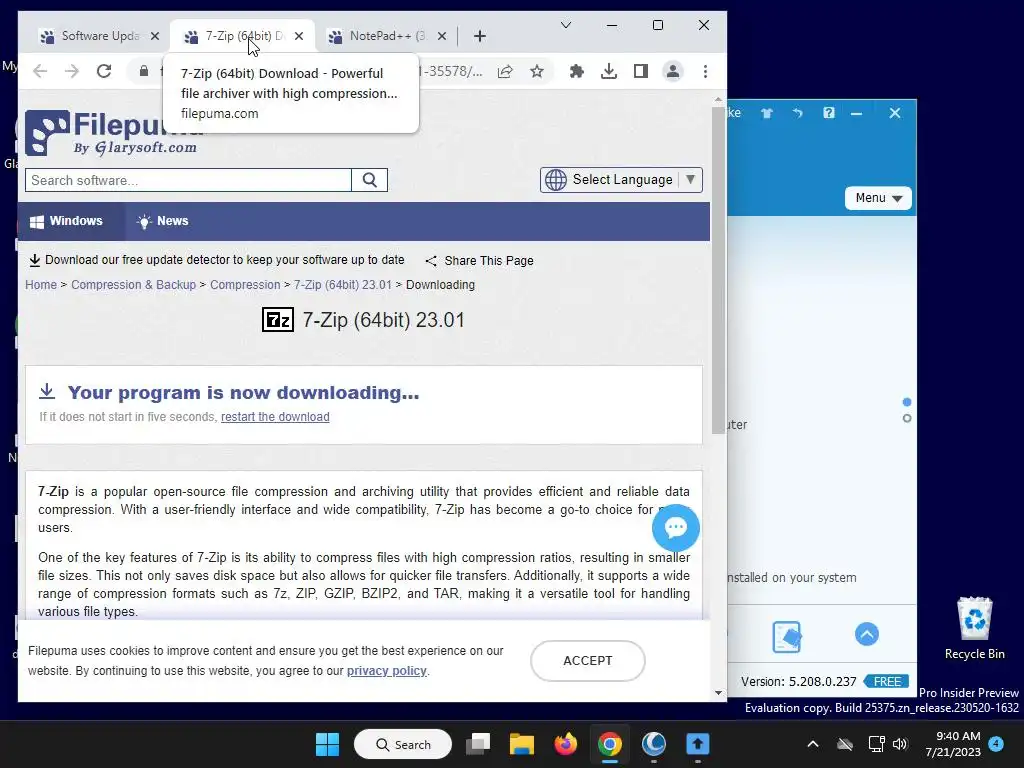This screenshot has width=1024, height=768.
Task: Close the NotePad++ tab
Action: click(x=442, y=36)
